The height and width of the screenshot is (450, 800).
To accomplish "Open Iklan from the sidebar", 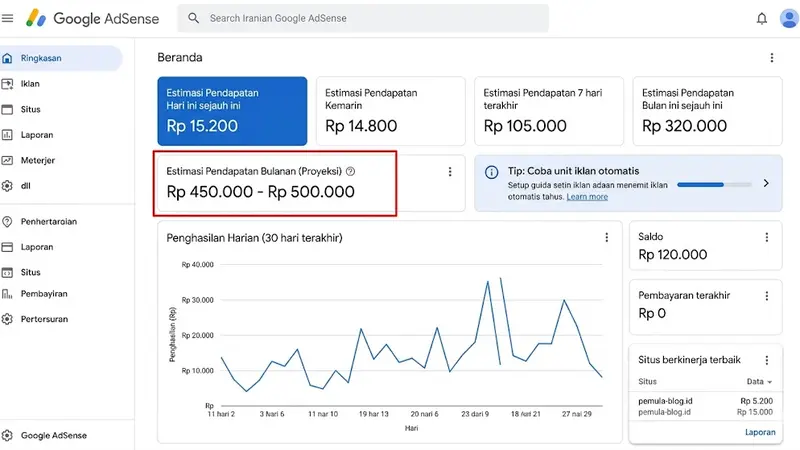I will tap(30, 84).
